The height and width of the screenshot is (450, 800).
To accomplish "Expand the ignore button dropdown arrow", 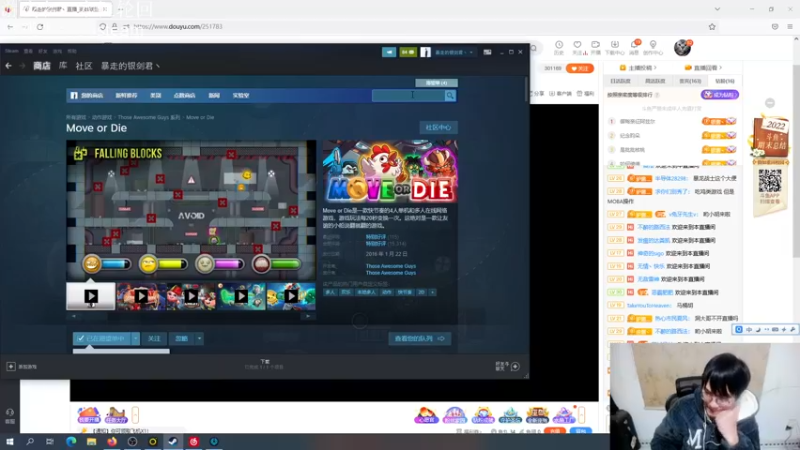I will (x=199, y=338).
